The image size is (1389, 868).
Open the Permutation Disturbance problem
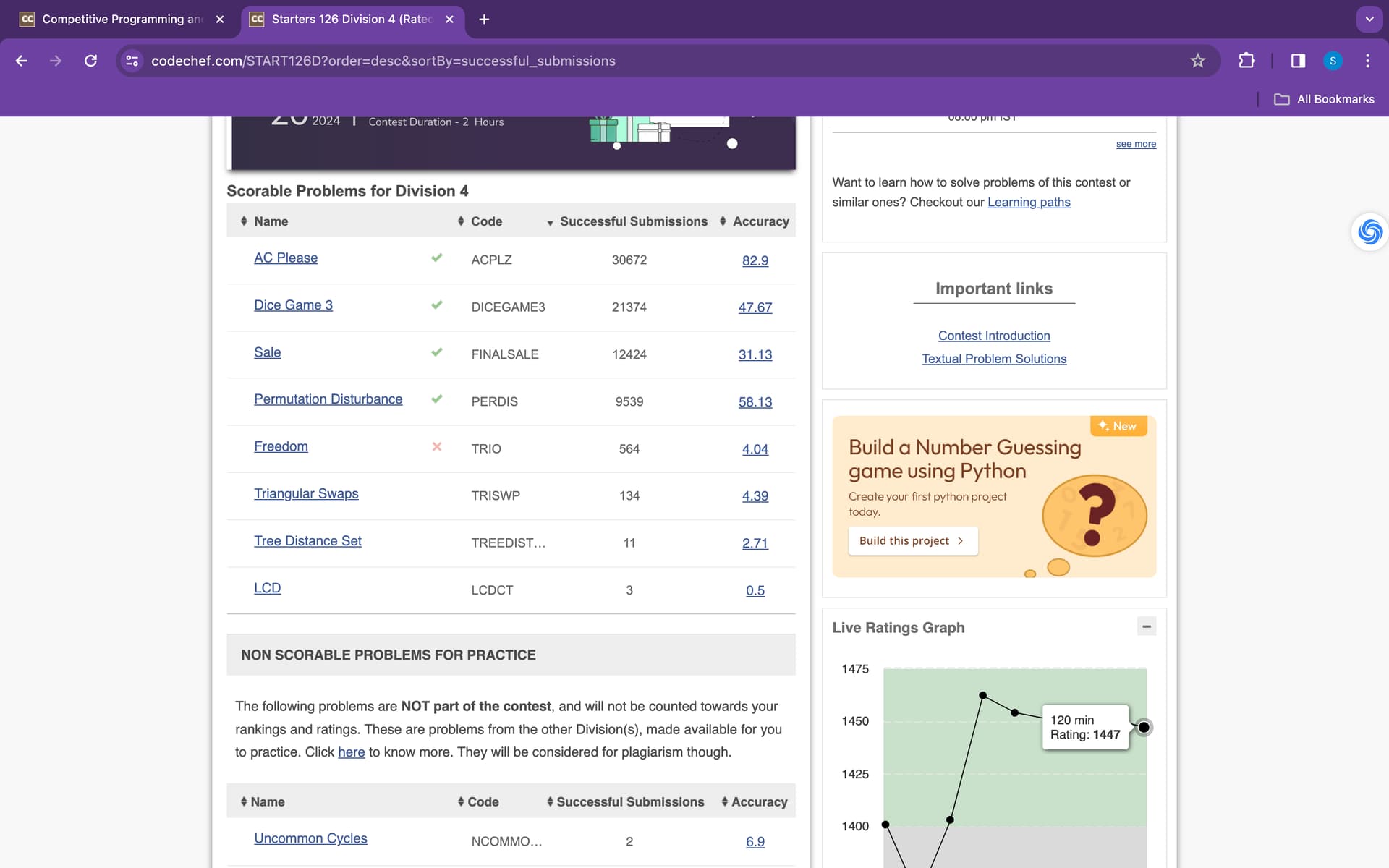[328, 399]
